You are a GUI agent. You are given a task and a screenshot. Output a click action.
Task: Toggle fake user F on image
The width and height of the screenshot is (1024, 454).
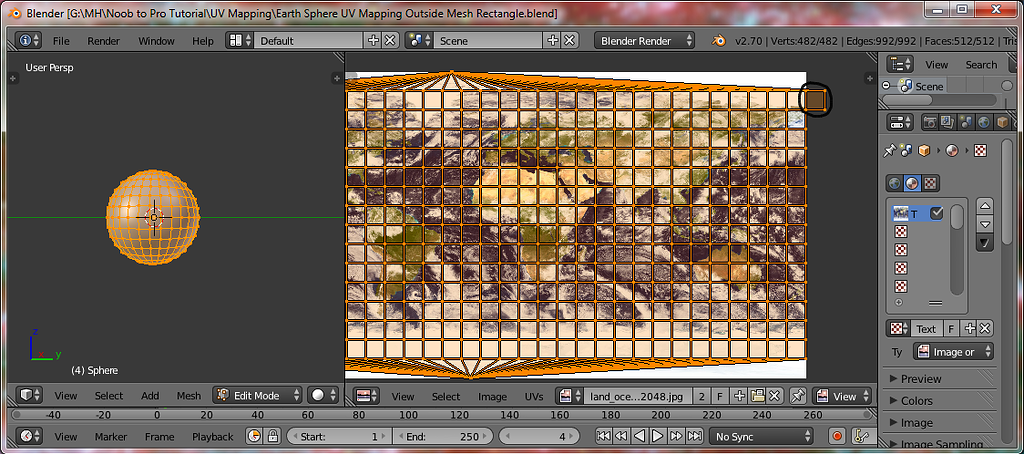[x=720, y=396]
